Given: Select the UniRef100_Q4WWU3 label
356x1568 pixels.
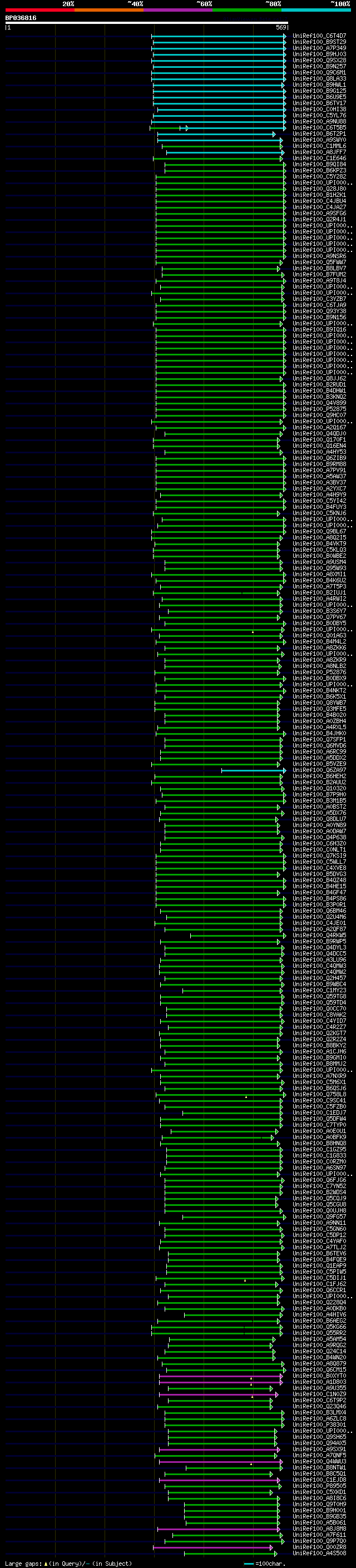Looking at the screenshot, I should (319, 1461).
